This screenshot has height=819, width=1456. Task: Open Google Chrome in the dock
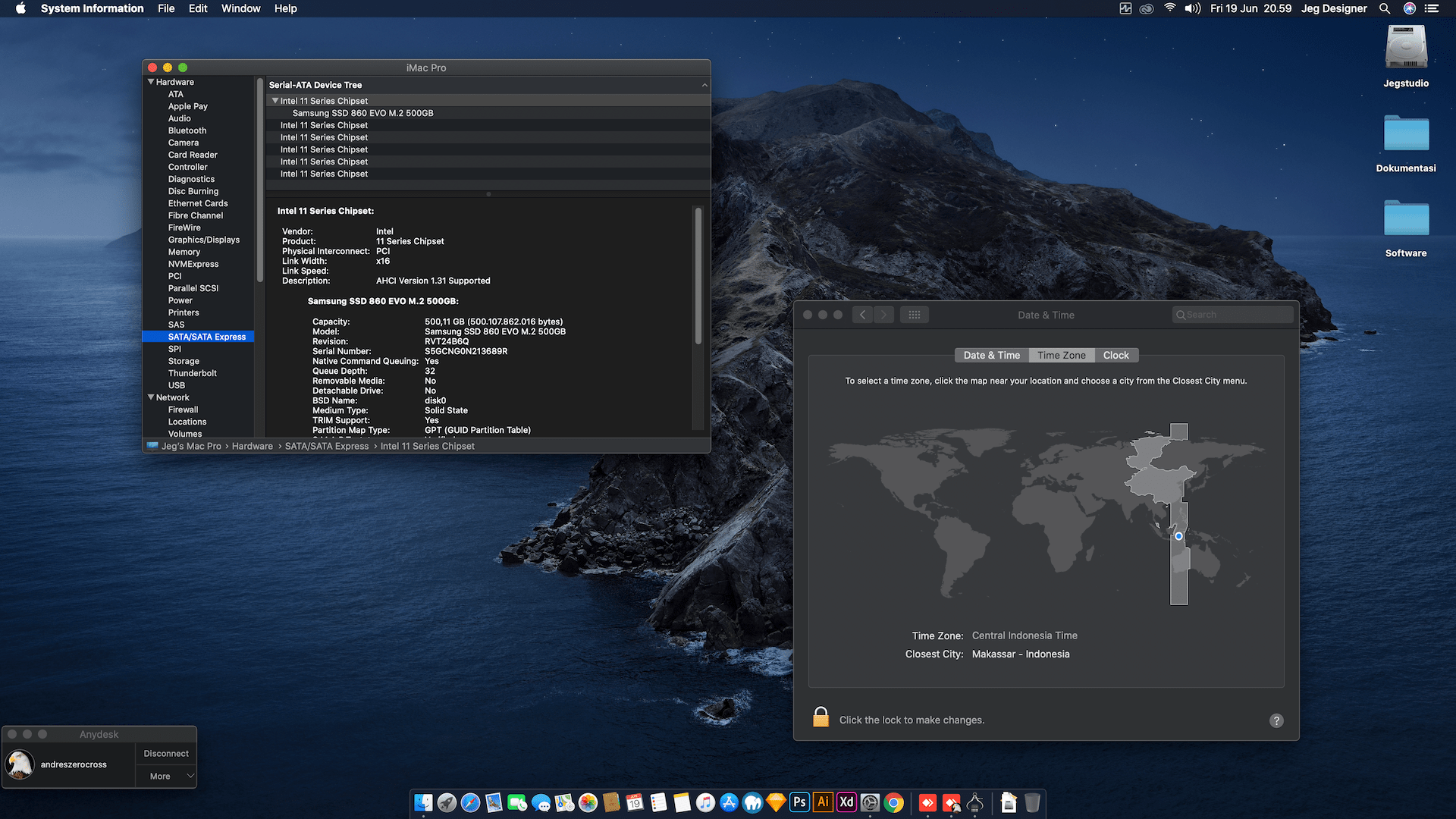(x=894, y=802)
